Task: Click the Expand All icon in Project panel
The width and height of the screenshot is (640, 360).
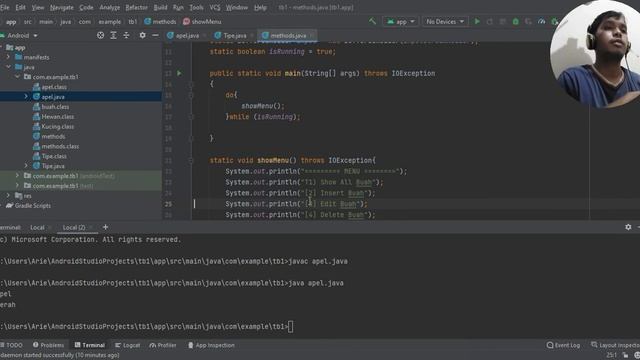Action: coord(113,36)
